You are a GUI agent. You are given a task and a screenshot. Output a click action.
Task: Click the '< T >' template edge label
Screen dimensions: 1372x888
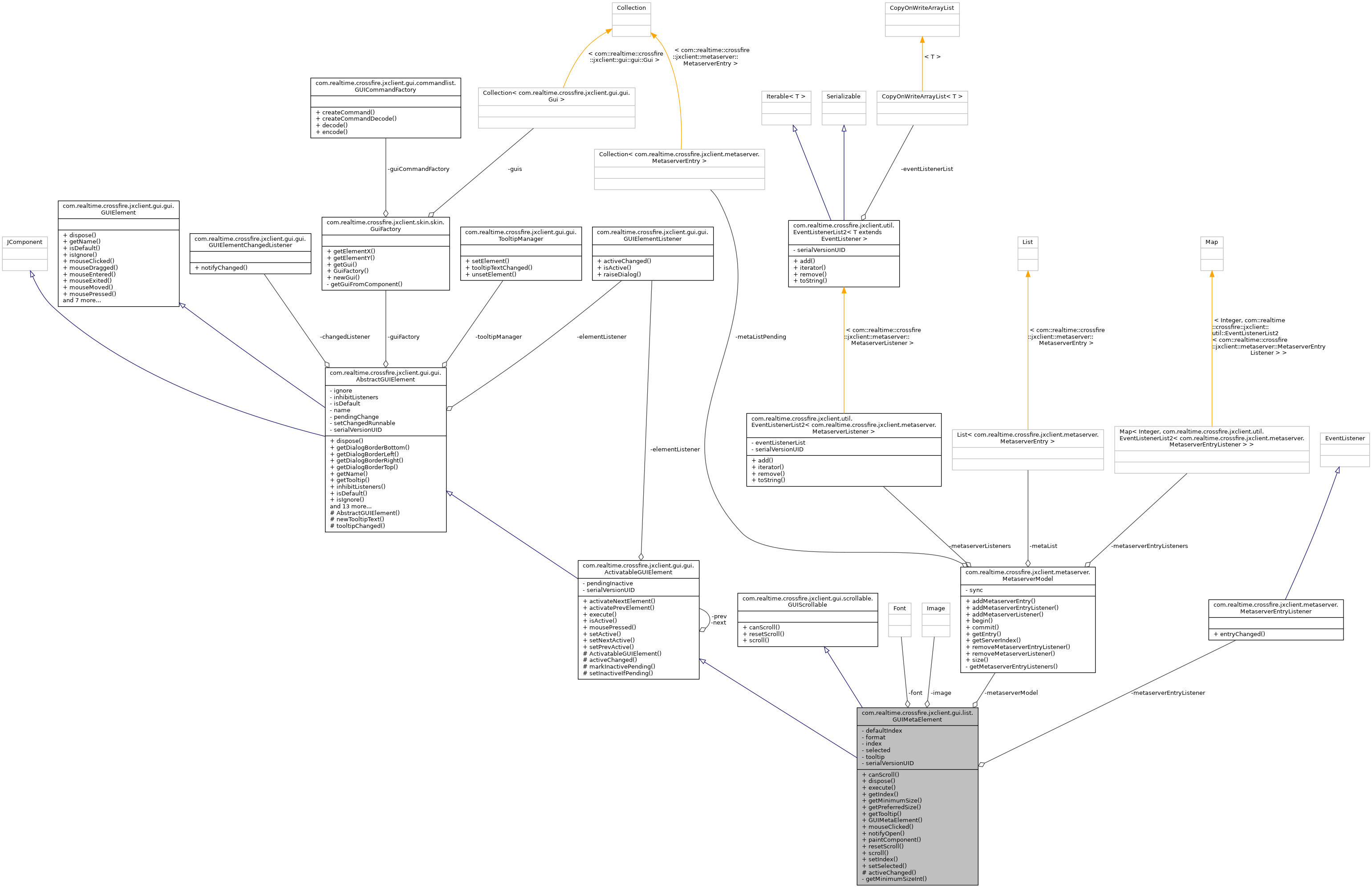click(x=932, y=57)
